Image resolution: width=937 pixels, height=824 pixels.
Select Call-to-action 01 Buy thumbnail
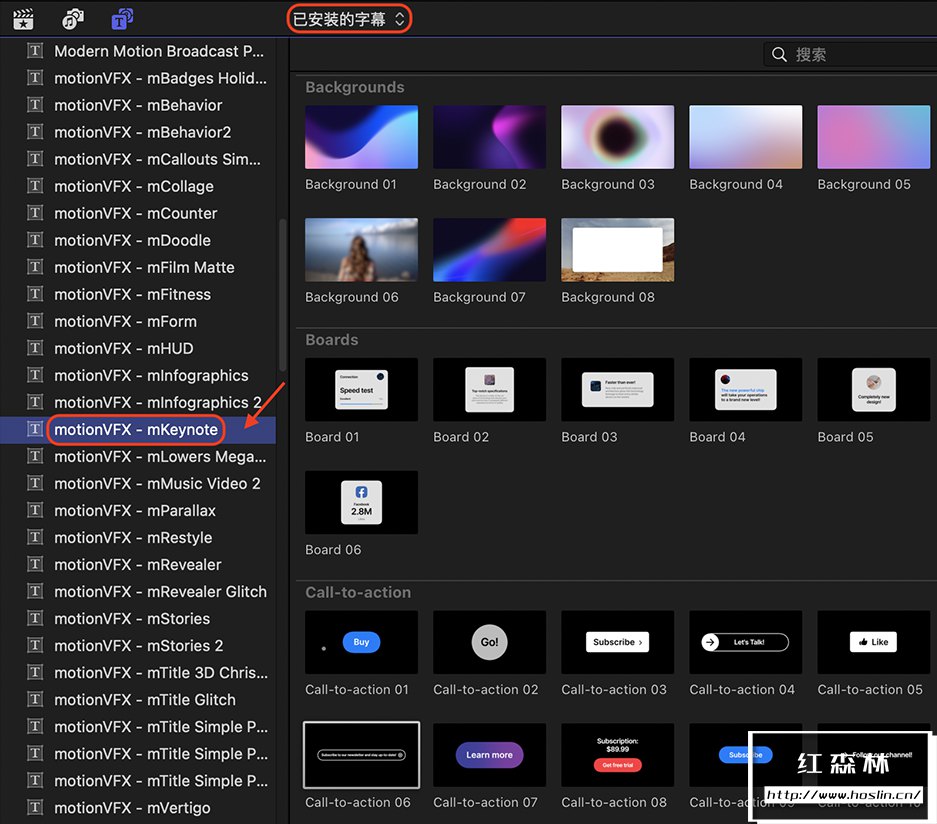[x=362, y=642]
